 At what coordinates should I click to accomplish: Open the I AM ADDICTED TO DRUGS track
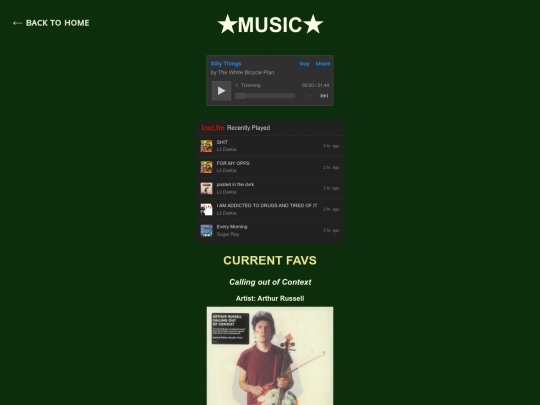click(x=267, y=206)
